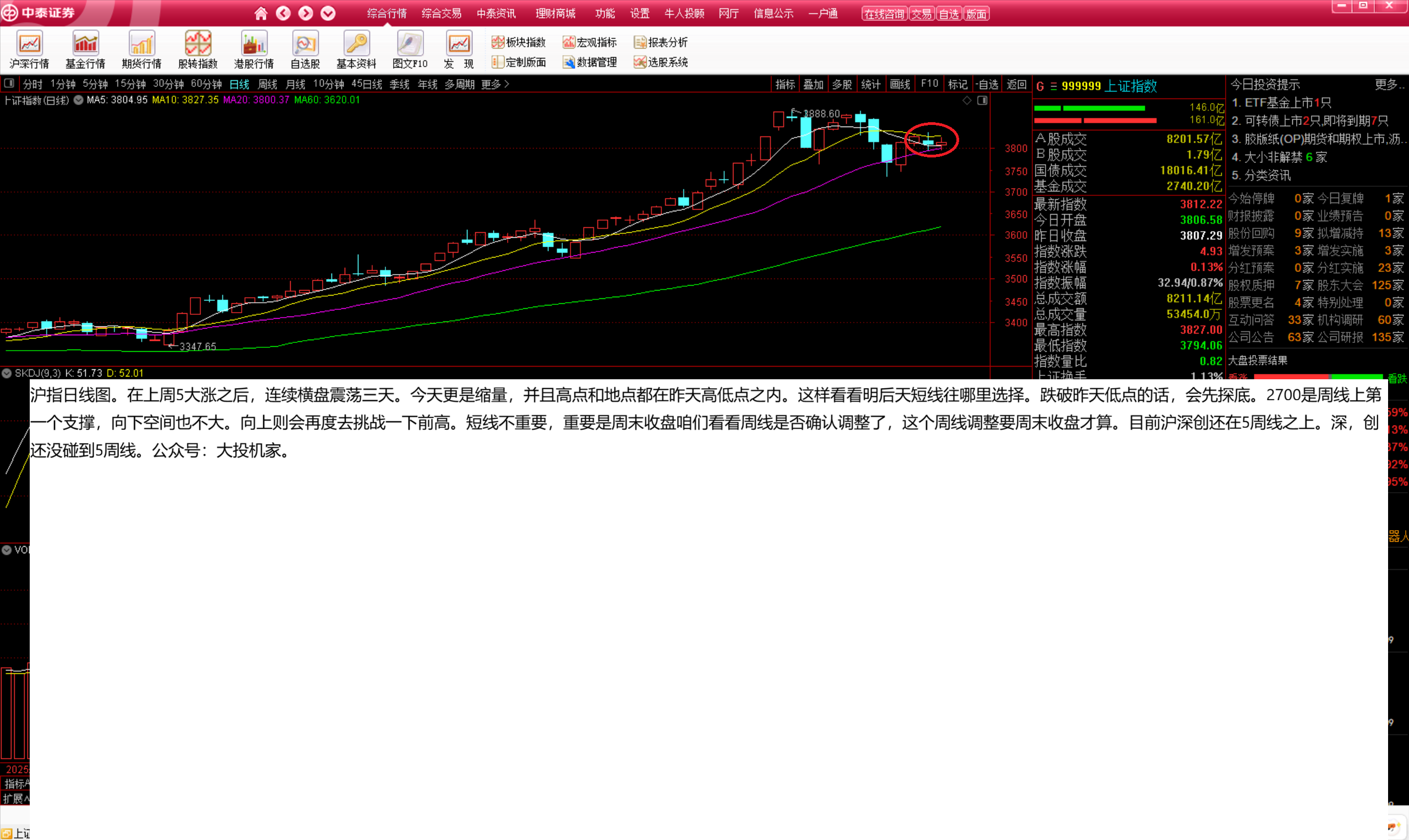Click F10 chart option
This screenshot has width=1409, height=840.
coord(929,84)
